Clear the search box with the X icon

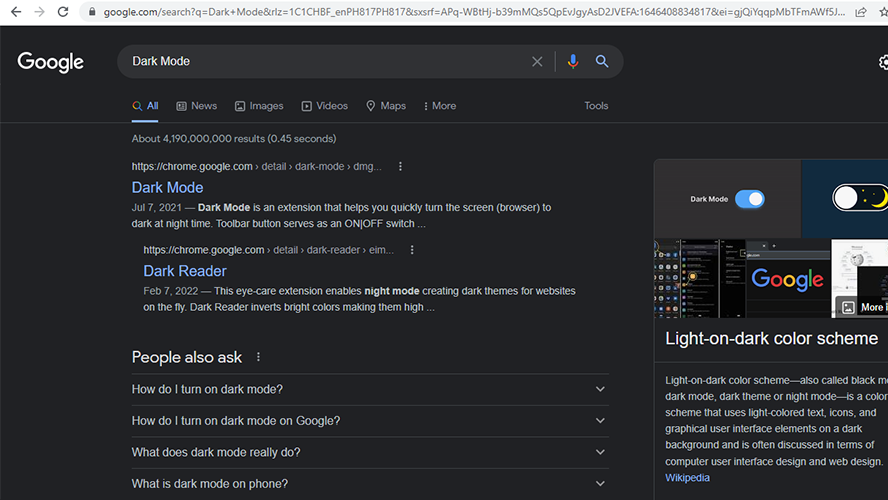537,61
